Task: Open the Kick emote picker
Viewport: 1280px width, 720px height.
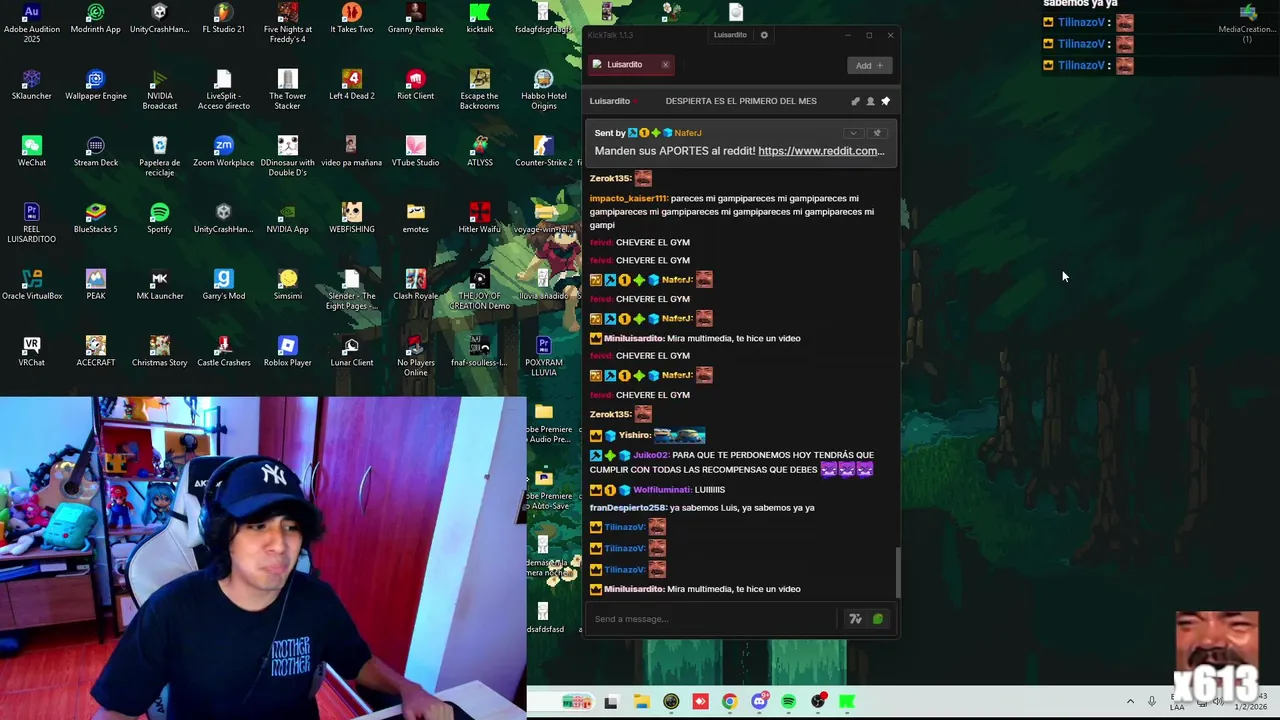Action: click(878, 619)
